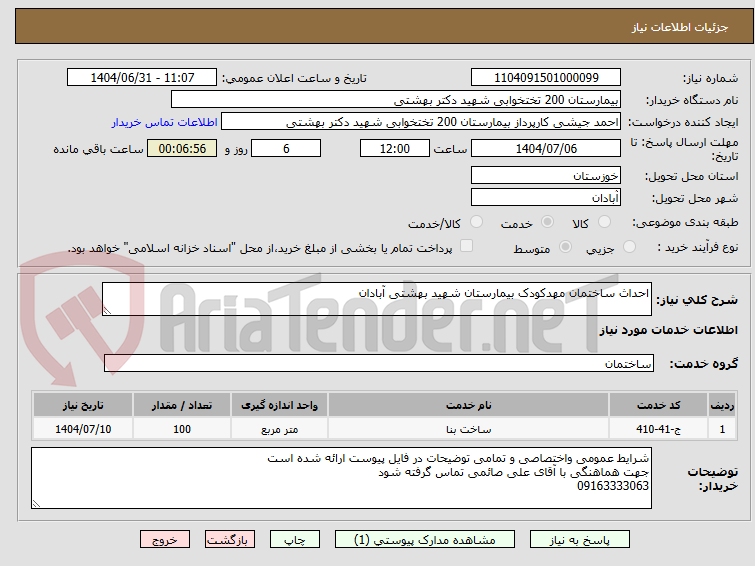The height and width of the screenshot is (566, 755).
Task: Click the نام دستگاه خریدار field
Action: [396, 100]
